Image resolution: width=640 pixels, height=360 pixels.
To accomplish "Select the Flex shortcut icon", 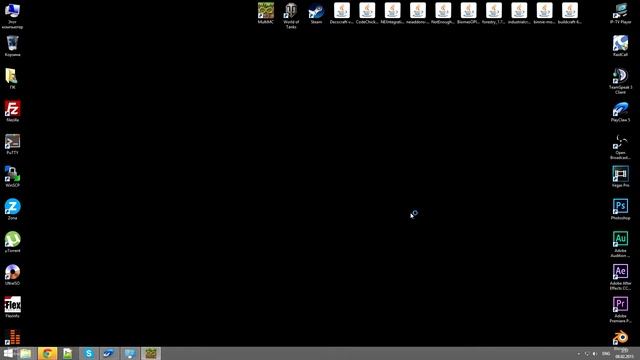I will point(12,307).
